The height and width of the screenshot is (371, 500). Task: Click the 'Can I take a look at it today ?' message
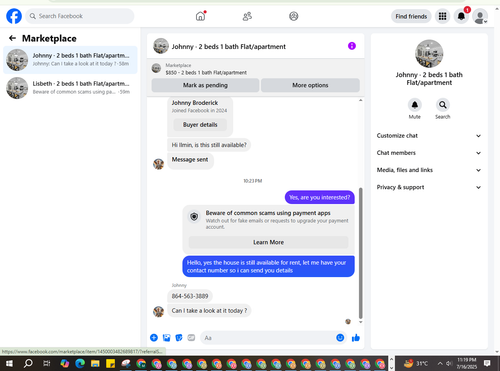point(209,310)
